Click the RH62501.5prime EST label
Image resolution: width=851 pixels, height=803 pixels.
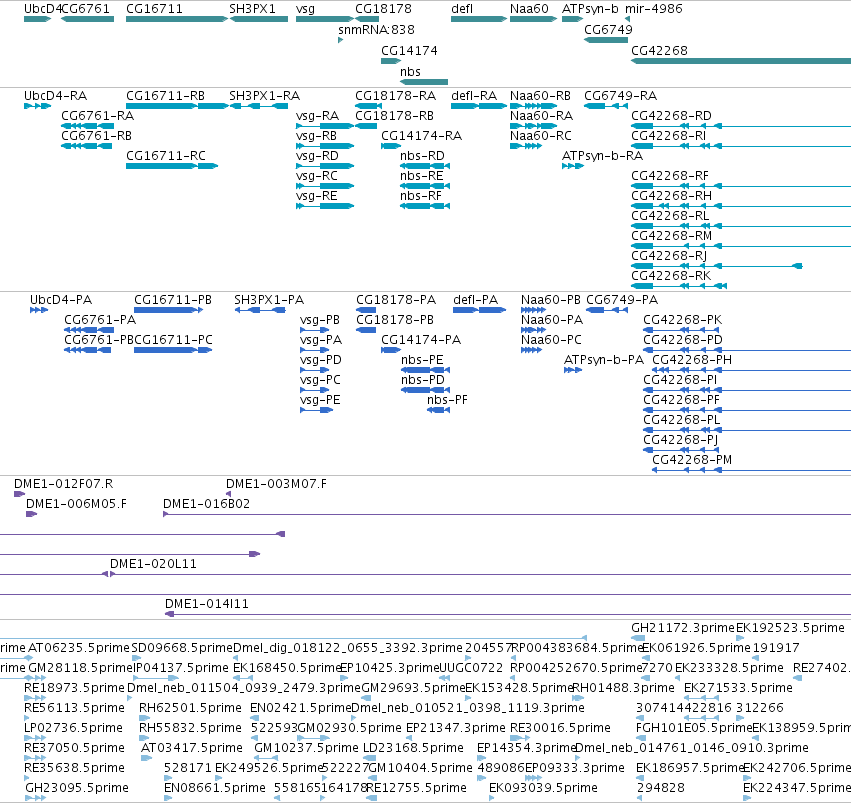[x=190, y=709]
